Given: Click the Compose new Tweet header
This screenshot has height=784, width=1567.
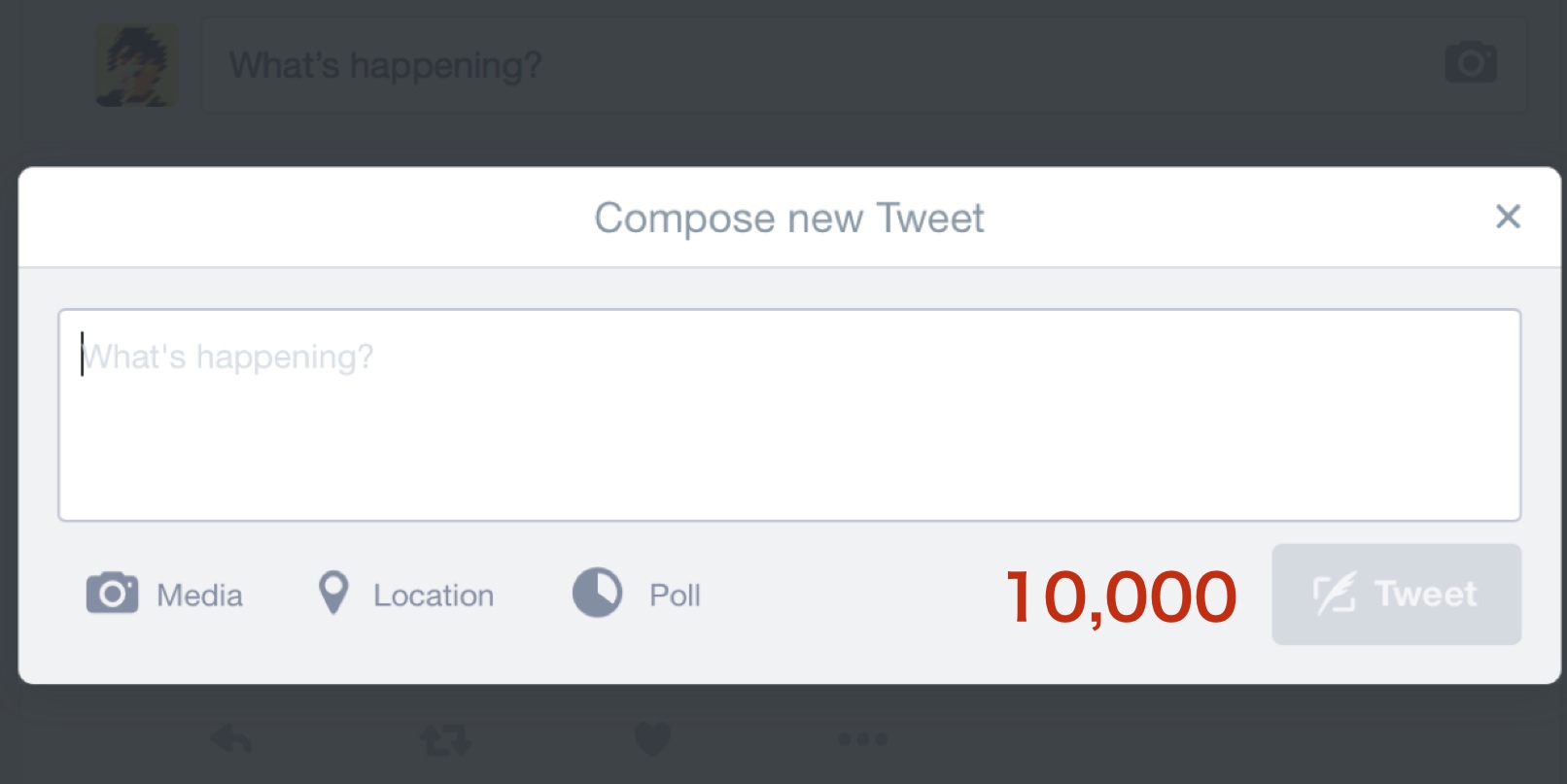Looking at the screenshot, I should [789, 218].
